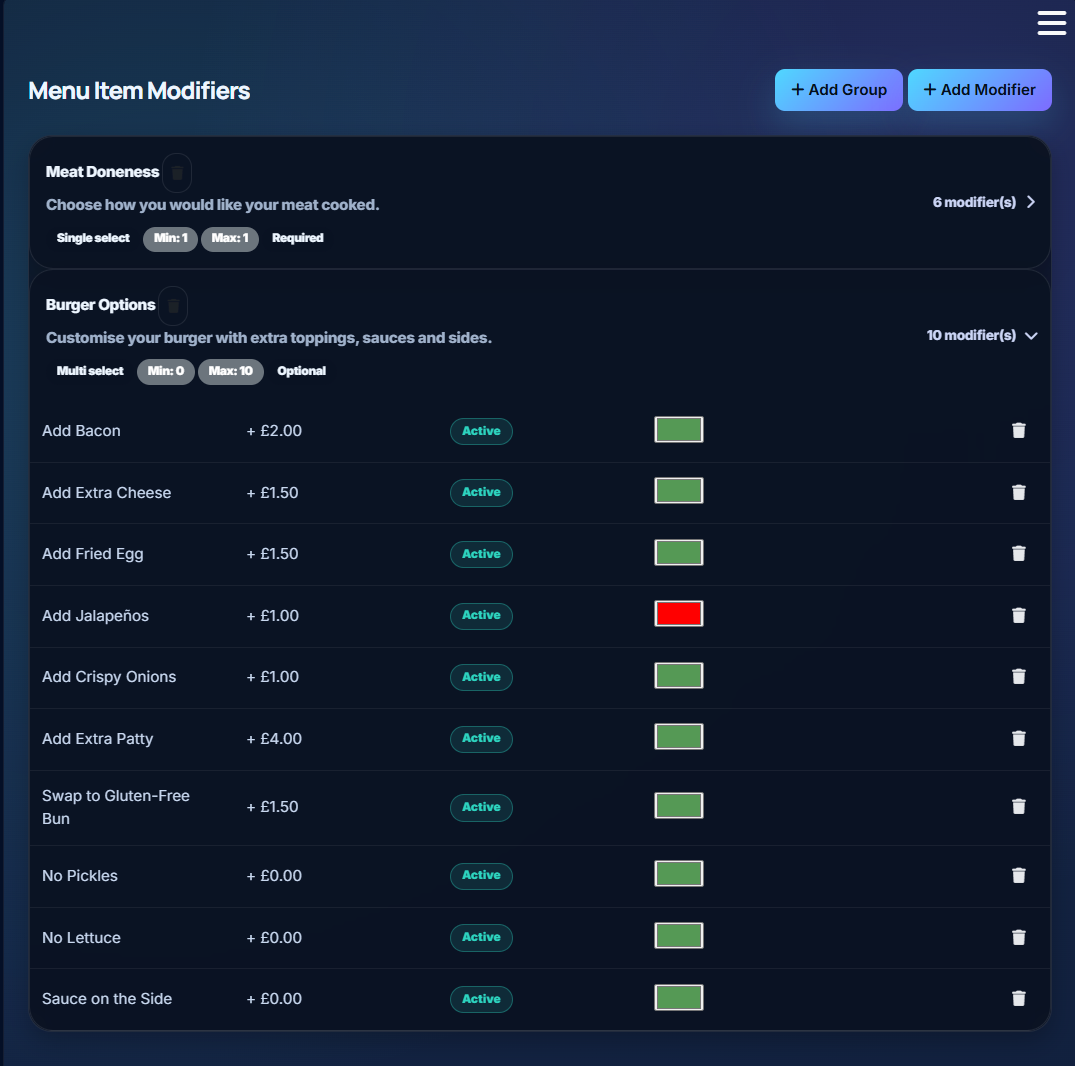
Task: Toggle Active status for Add Crispy Onions
Action: [x=481, y=677]
